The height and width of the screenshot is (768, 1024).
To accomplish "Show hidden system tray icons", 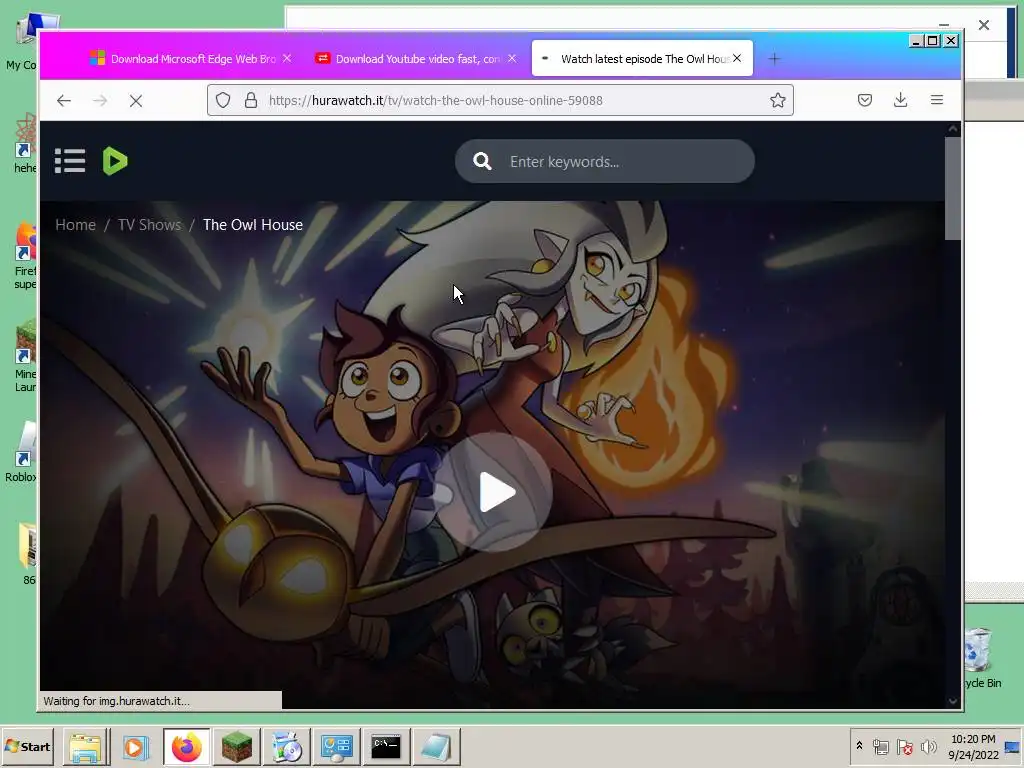I will click(859, 746).
